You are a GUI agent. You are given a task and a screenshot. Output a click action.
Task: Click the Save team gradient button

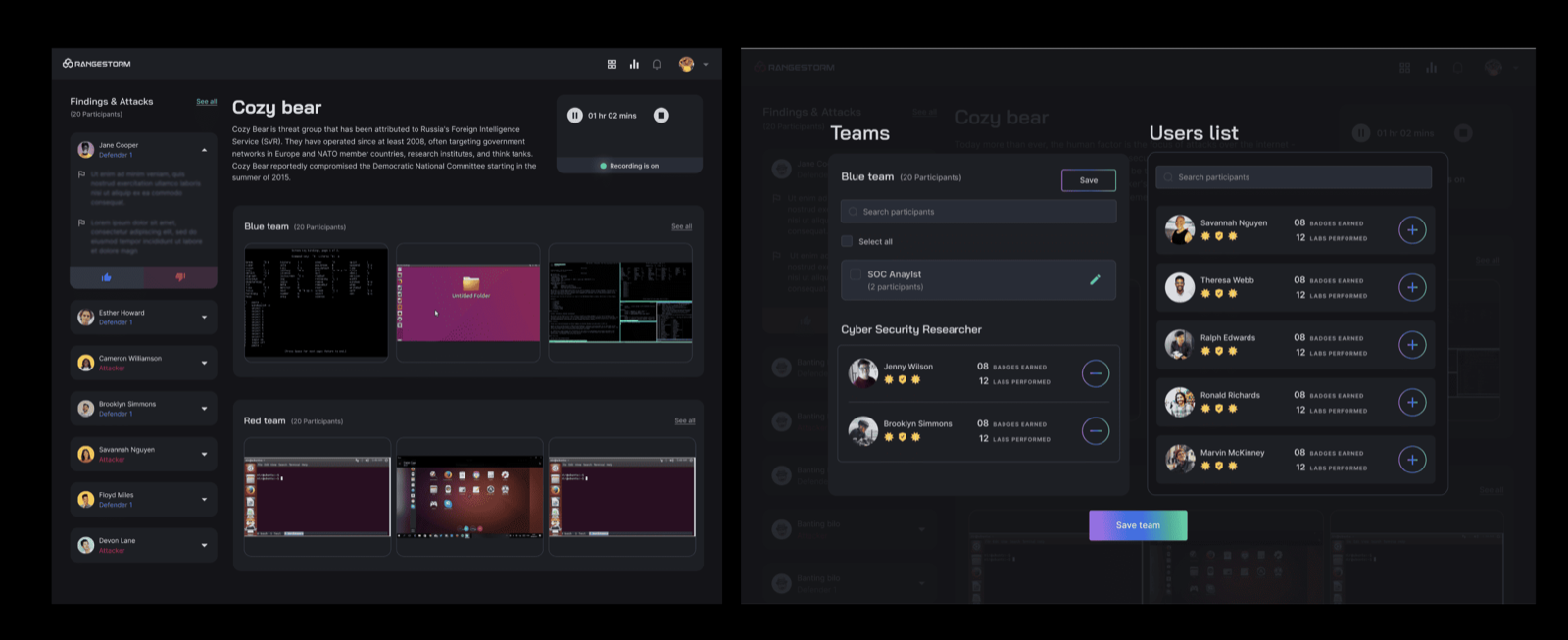click(1138, 525)
